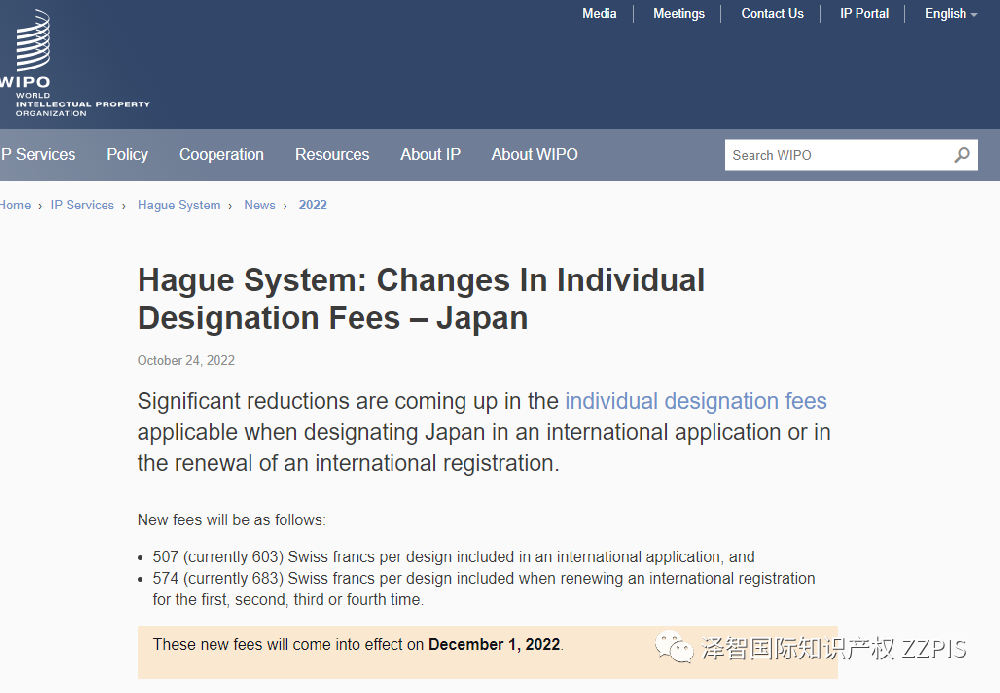Go to Home breadcrumb
Viewport: 1000px width, 693px height.
pyautogui.click(x=15, y=205)
